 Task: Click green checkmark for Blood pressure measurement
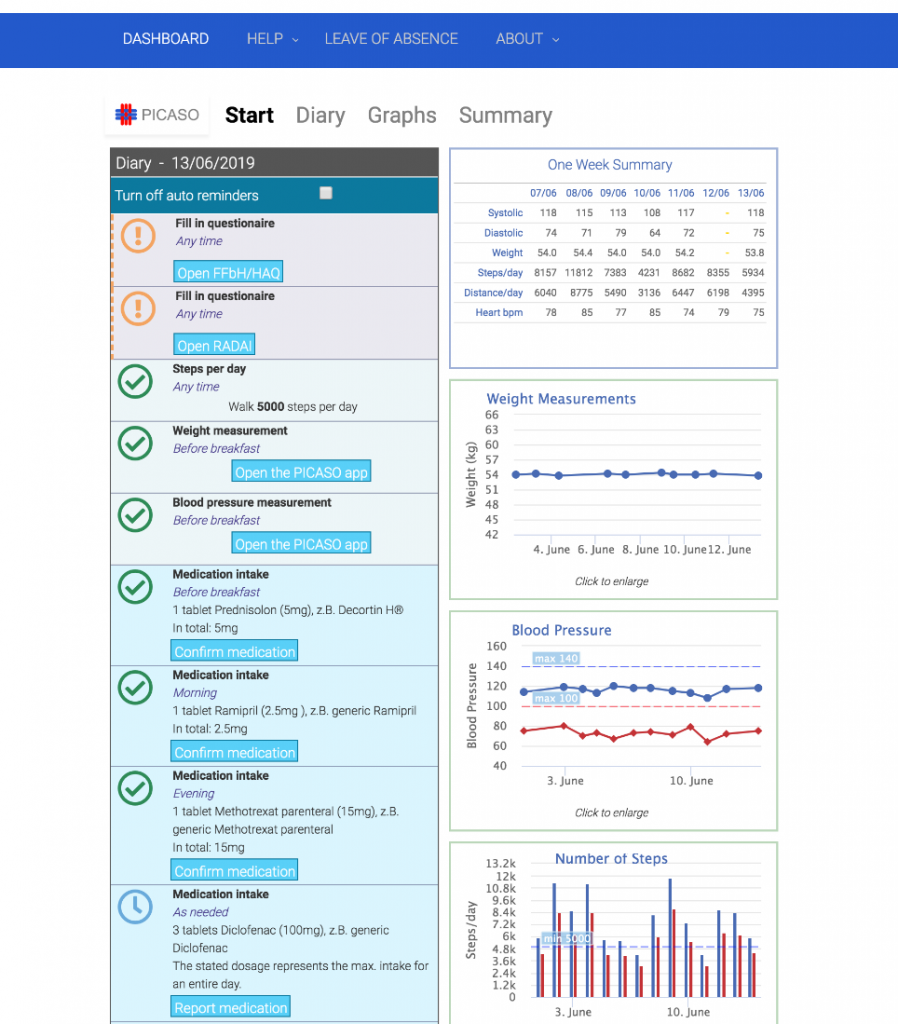(135, 515)
